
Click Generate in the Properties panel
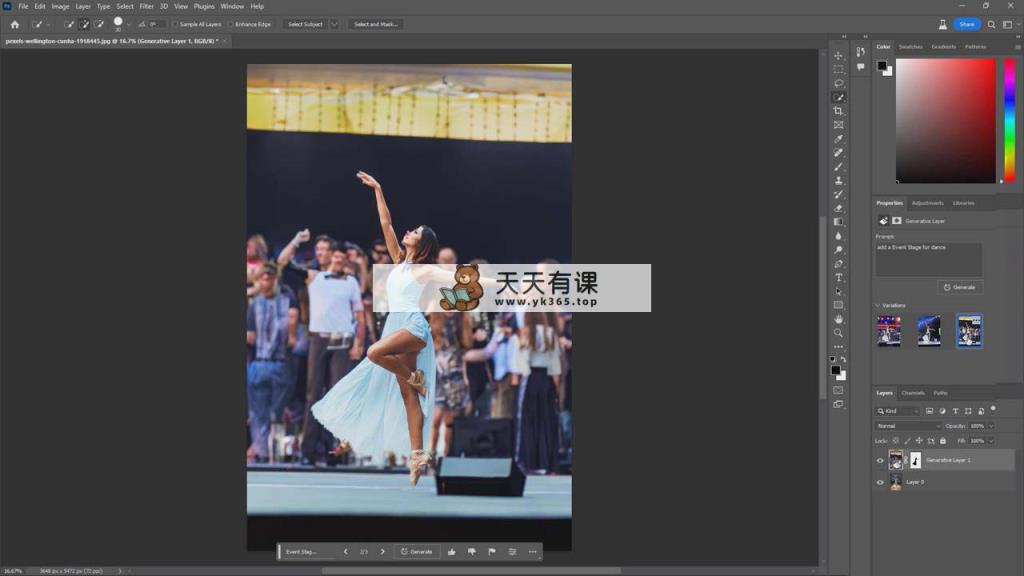959,287
